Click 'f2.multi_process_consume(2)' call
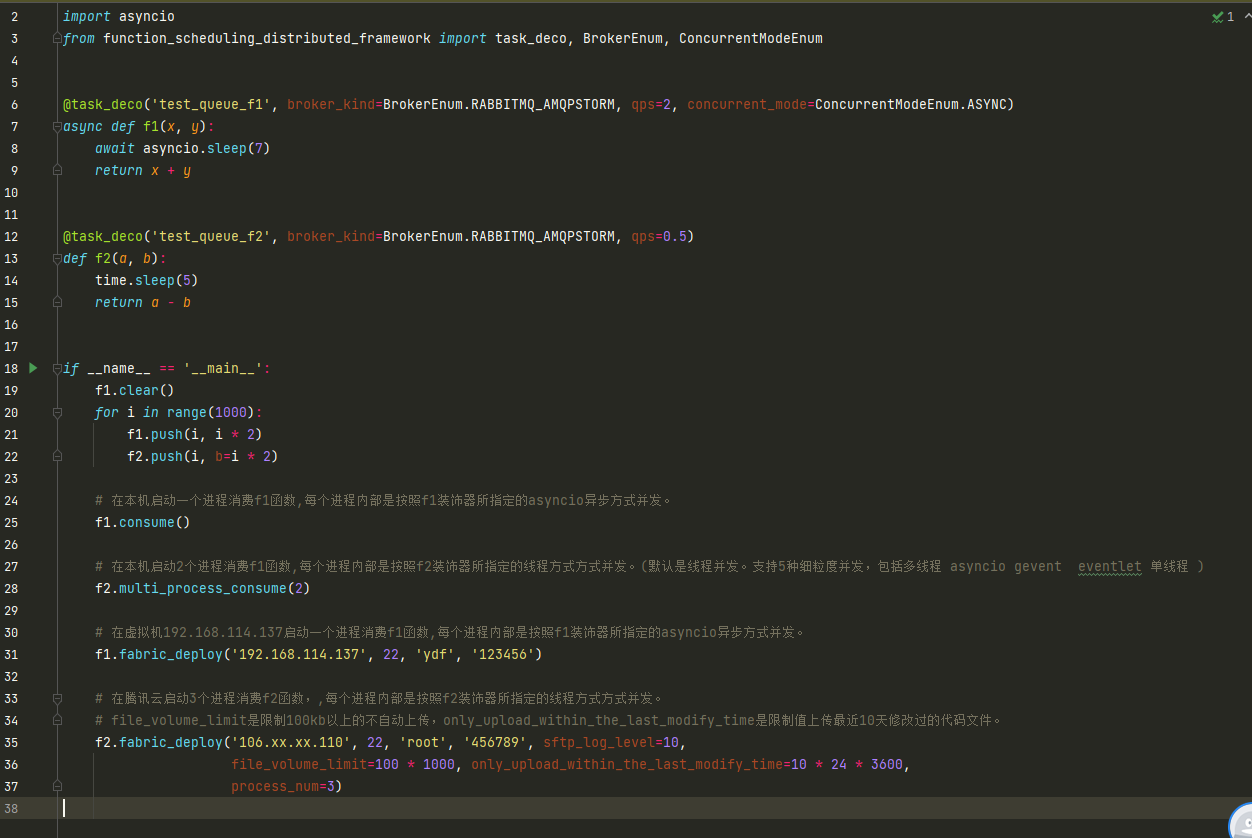Screen dimensions: 1252x838 click(203, 588)
